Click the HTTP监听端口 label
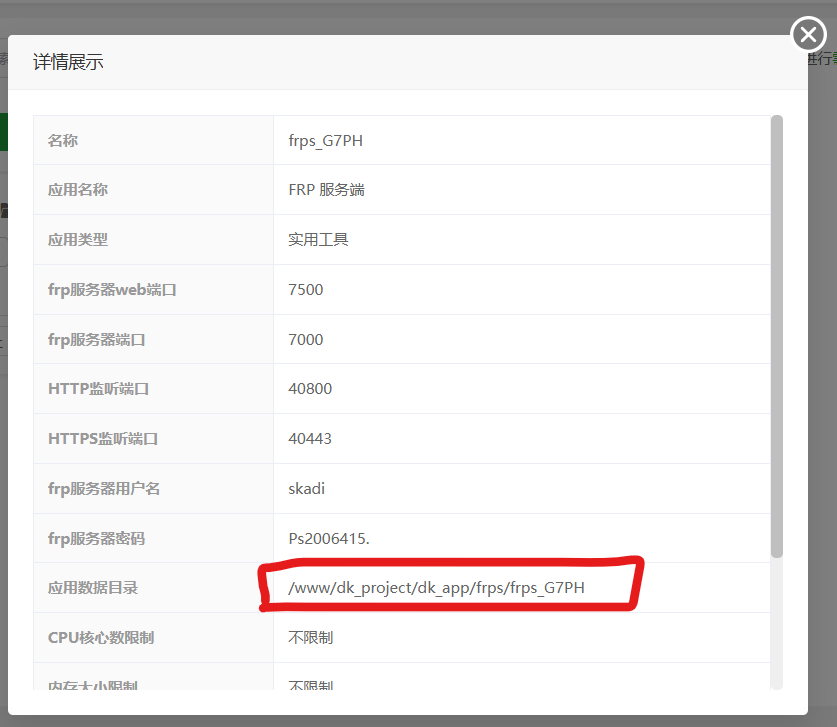This screenshot has width=837, height=727. pyautogui.click(x=98, y=389)
